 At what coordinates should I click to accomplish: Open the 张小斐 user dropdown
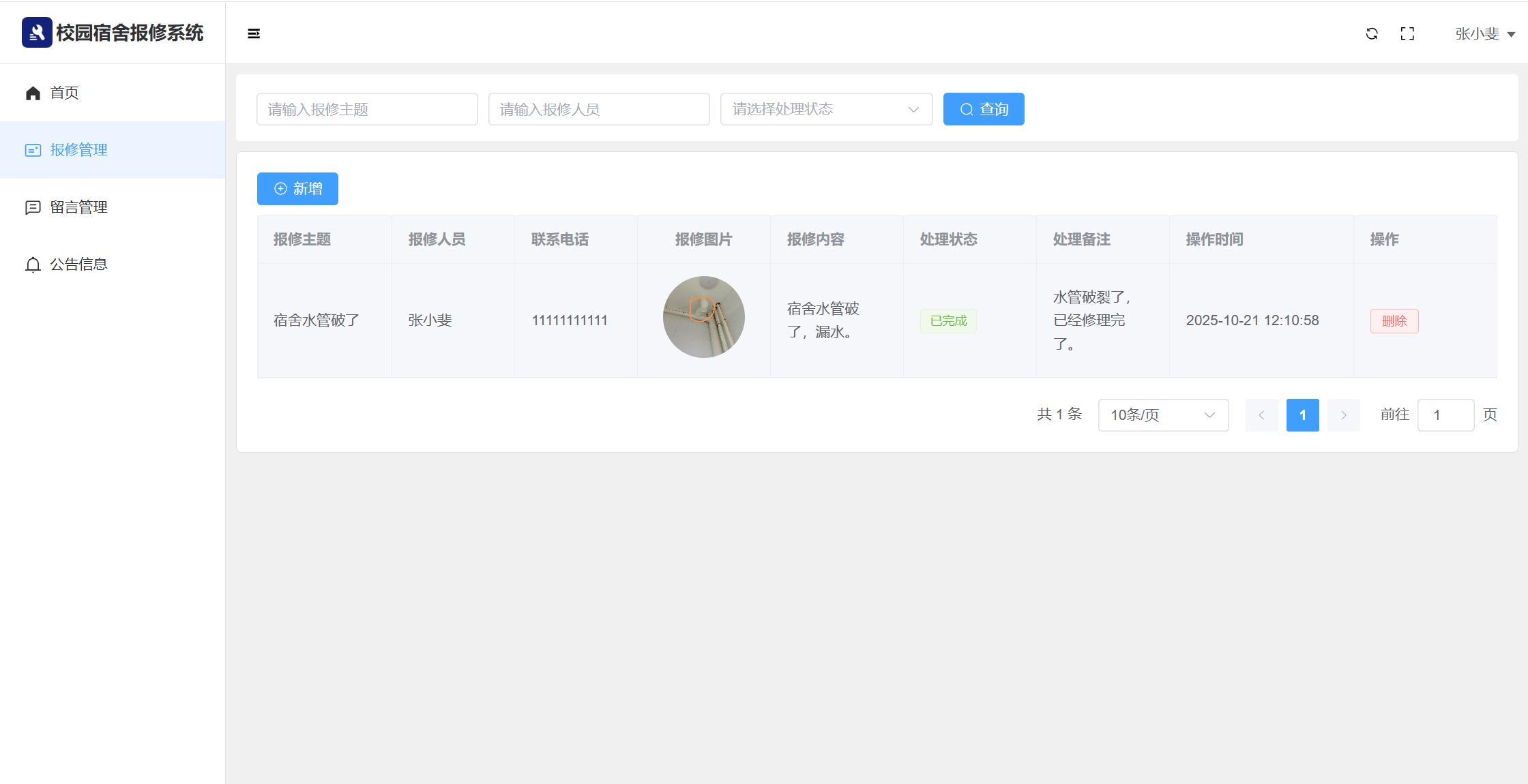tap(1484, 34)
